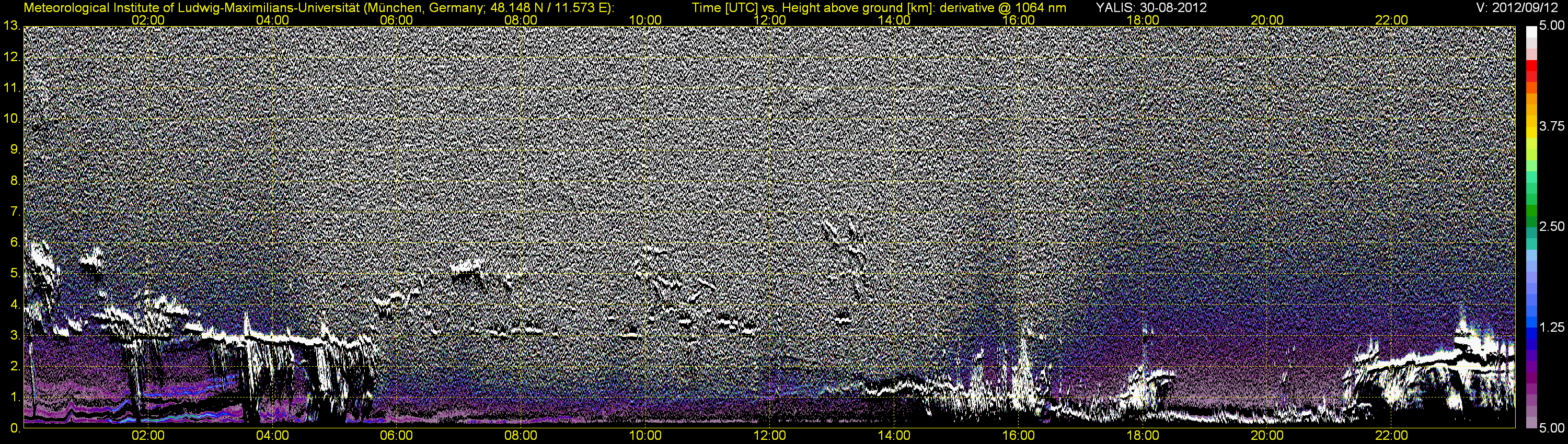
Task: Click the red segment of the colorbar
Action: pos(1531,66)
